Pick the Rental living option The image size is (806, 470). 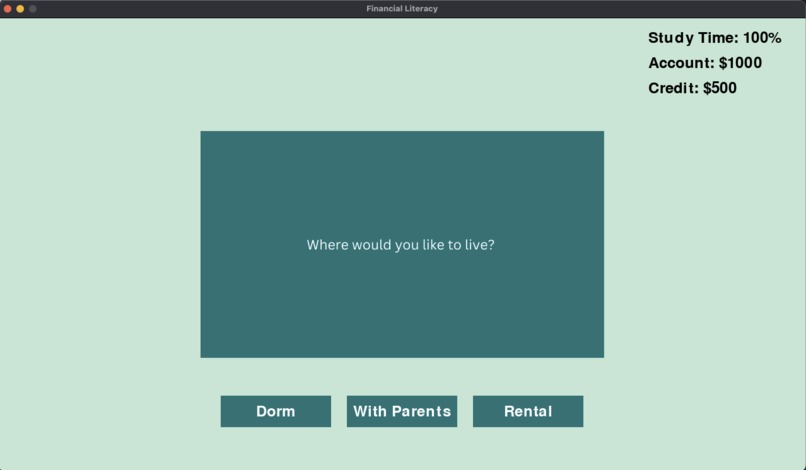[528, 411]
